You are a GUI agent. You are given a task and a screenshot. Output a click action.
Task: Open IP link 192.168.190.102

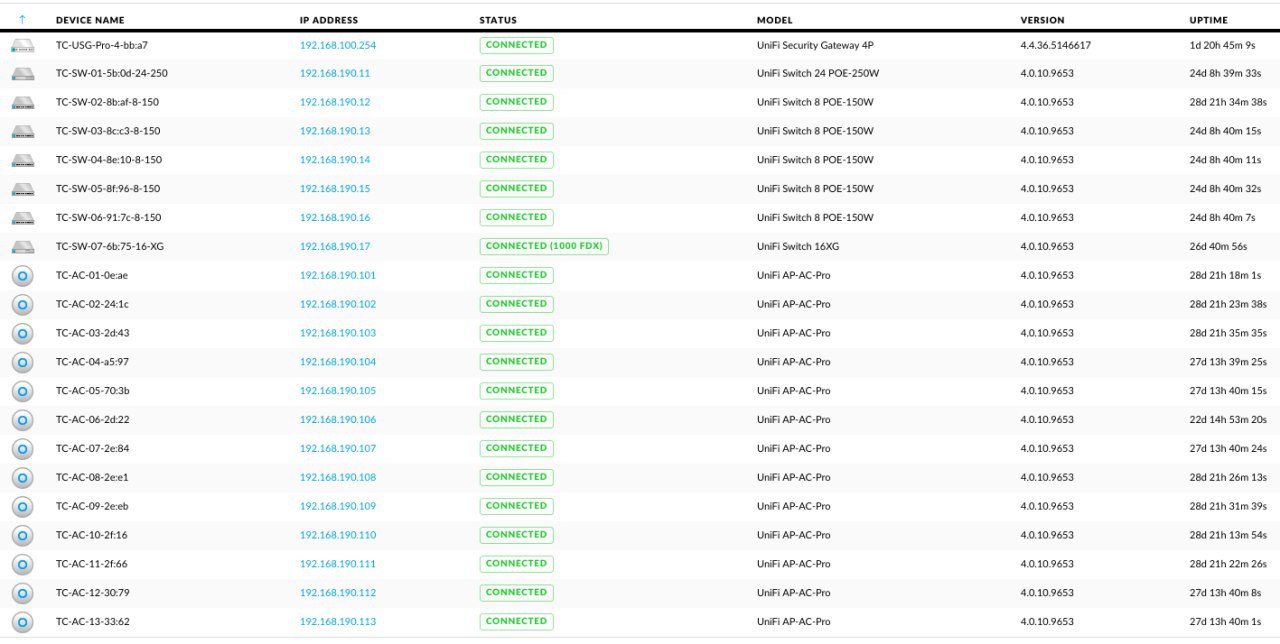tap(338, 305)
